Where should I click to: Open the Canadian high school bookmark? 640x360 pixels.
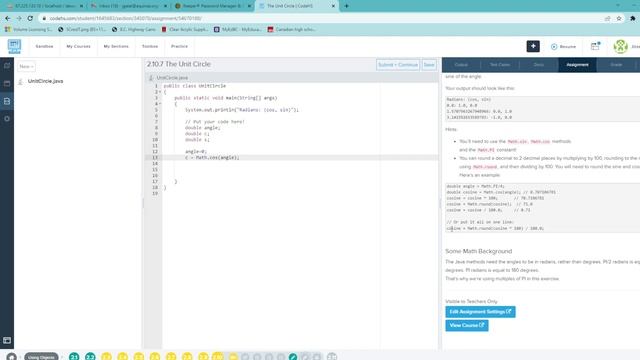click(x=291, y=29)
